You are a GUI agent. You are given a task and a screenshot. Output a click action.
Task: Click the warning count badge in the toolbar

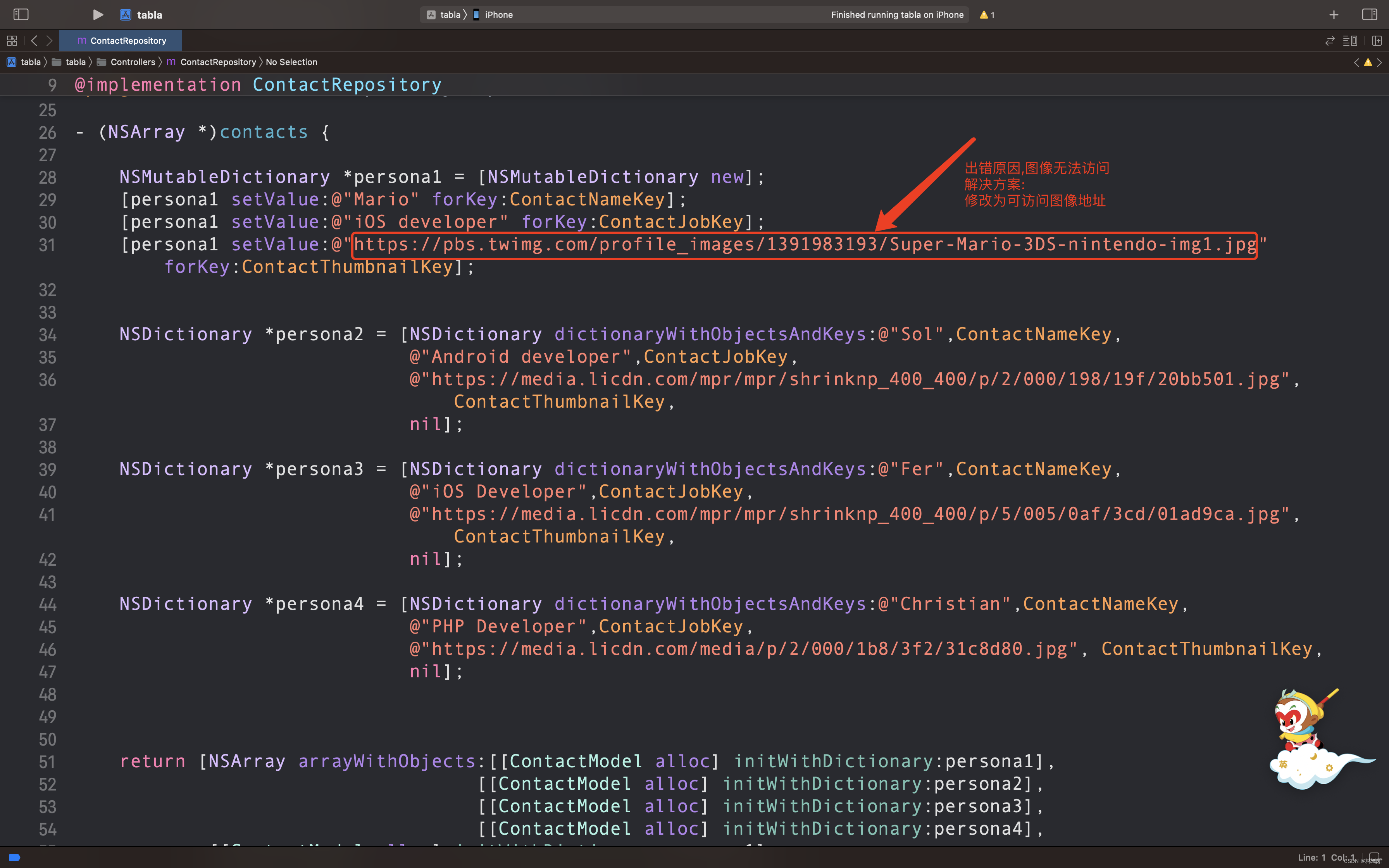pyautogui.click(x=986, y=15)
